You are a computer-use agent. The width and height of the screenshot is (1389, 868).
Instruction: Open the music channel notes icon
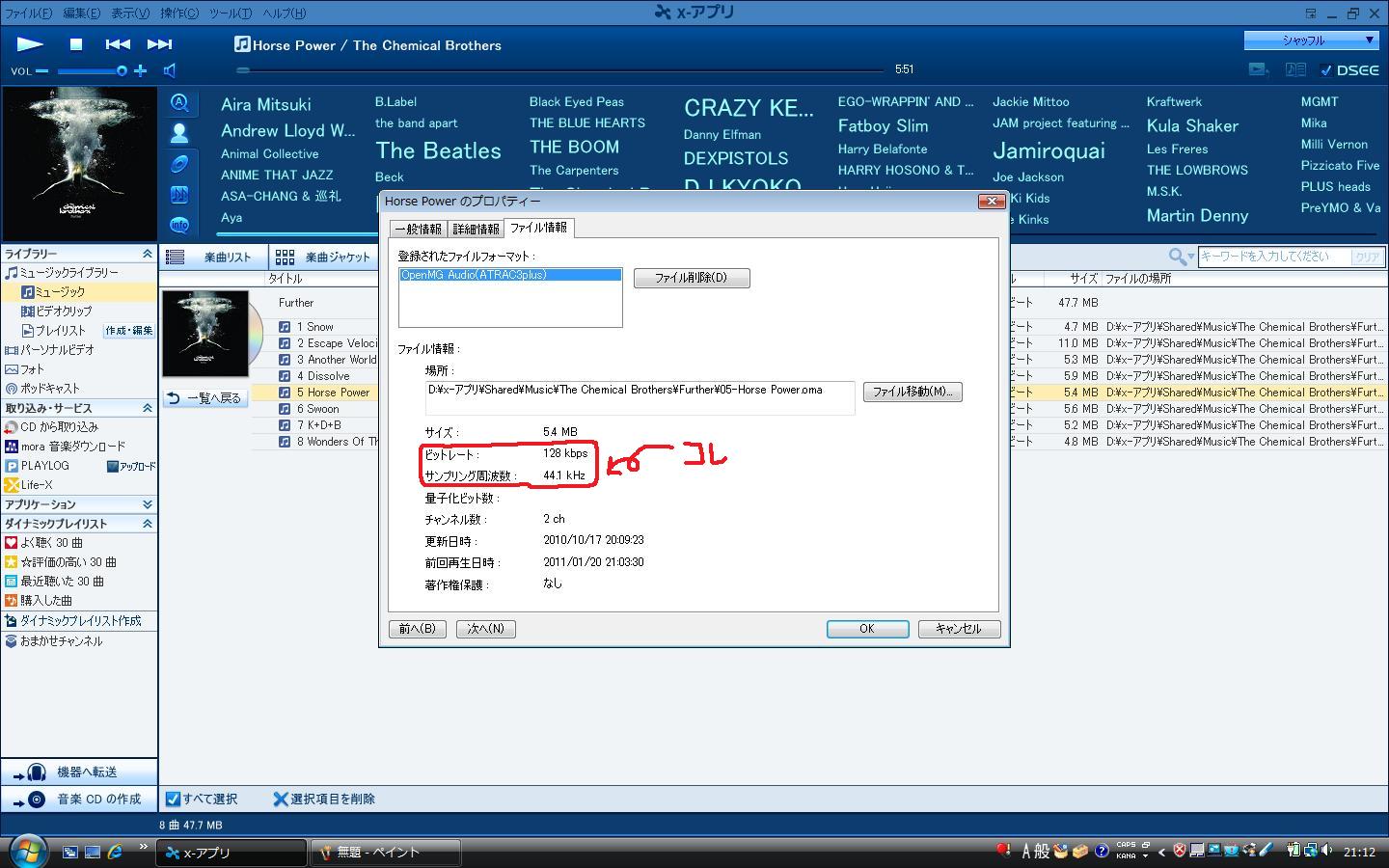pos(179,194)
